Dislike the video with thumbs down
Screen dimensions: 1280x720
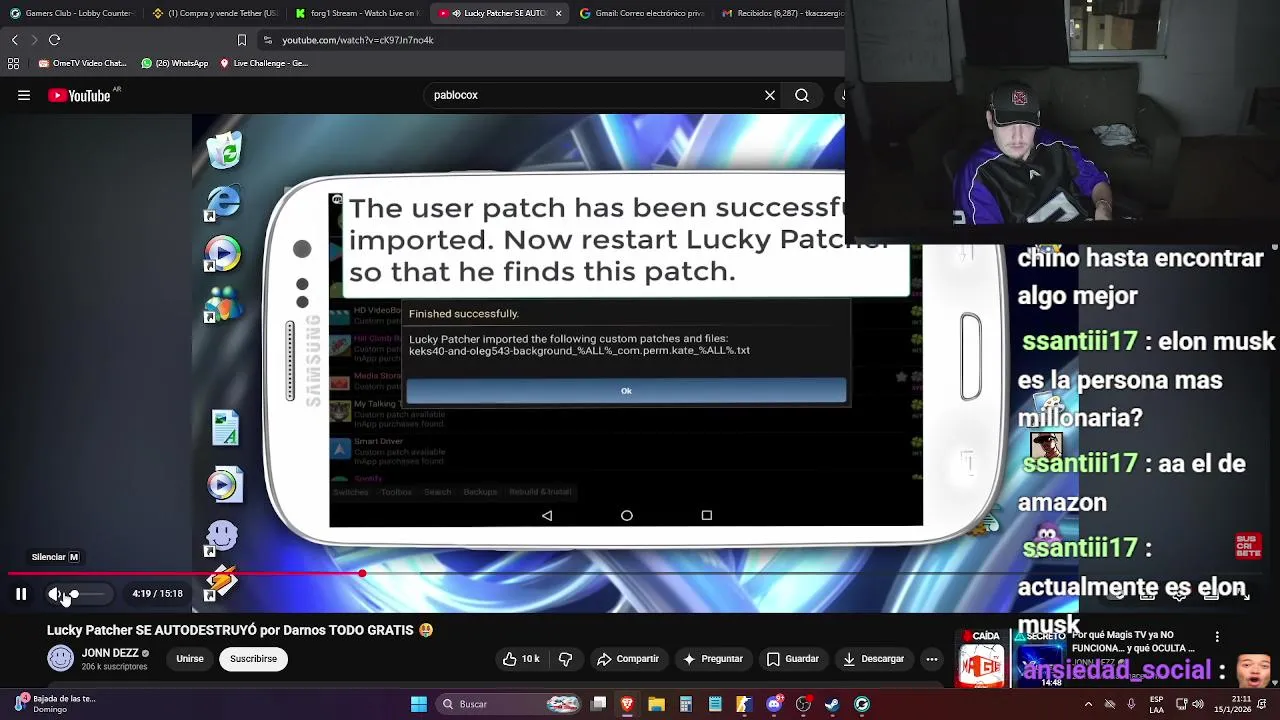click(x=565, y=659)
